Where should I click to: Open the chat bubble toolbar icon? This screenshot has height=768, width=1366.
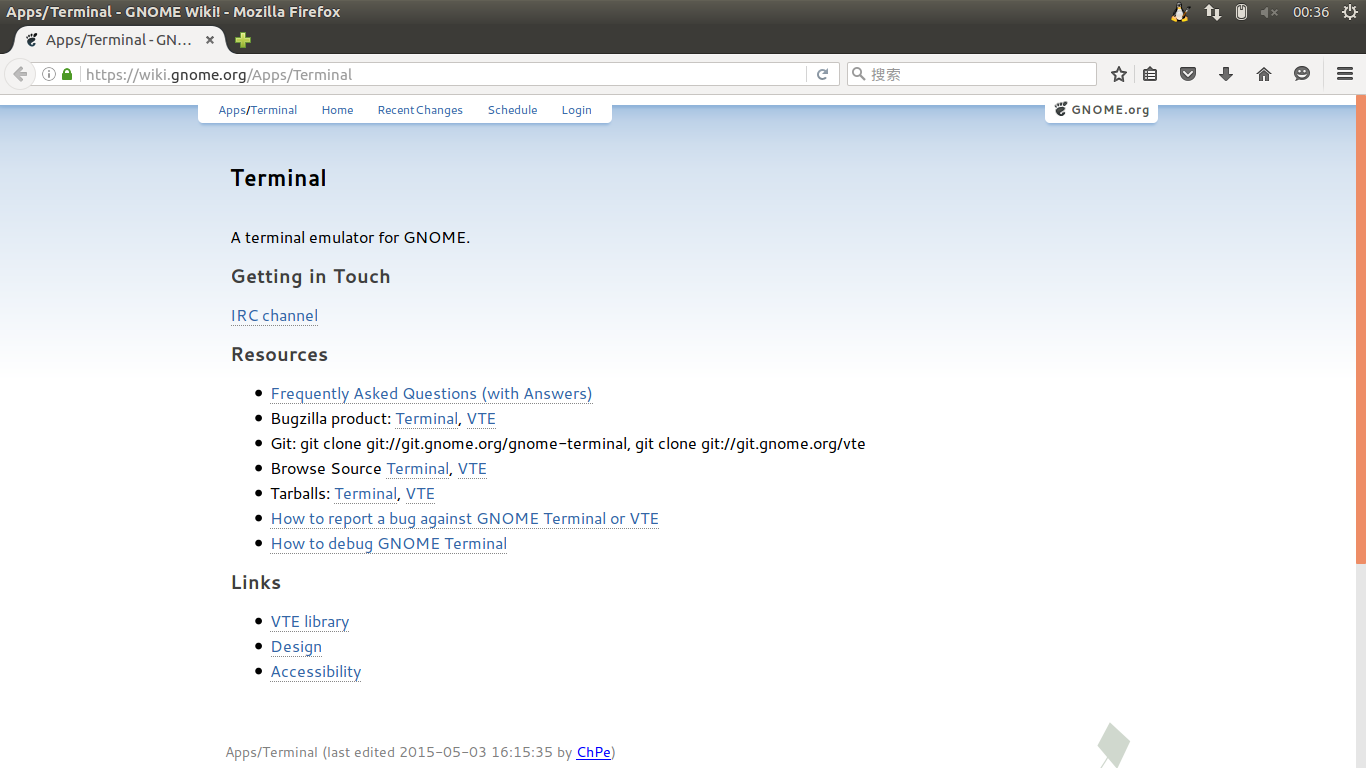(1302, 74)
